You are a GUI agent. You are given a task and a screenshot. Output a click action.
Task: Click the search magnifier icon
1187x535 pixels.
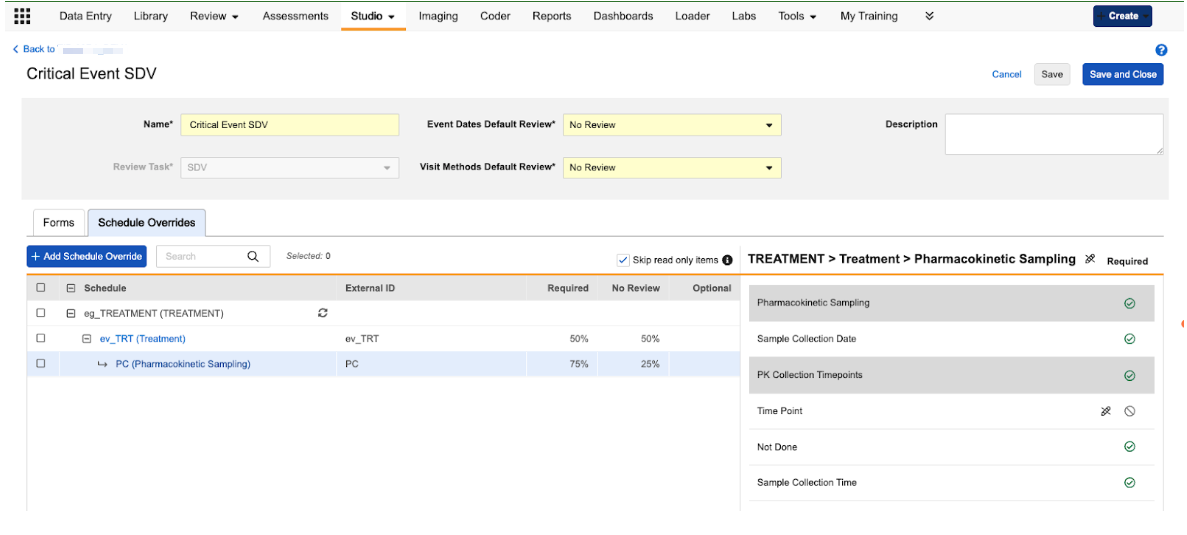(253, 257)
